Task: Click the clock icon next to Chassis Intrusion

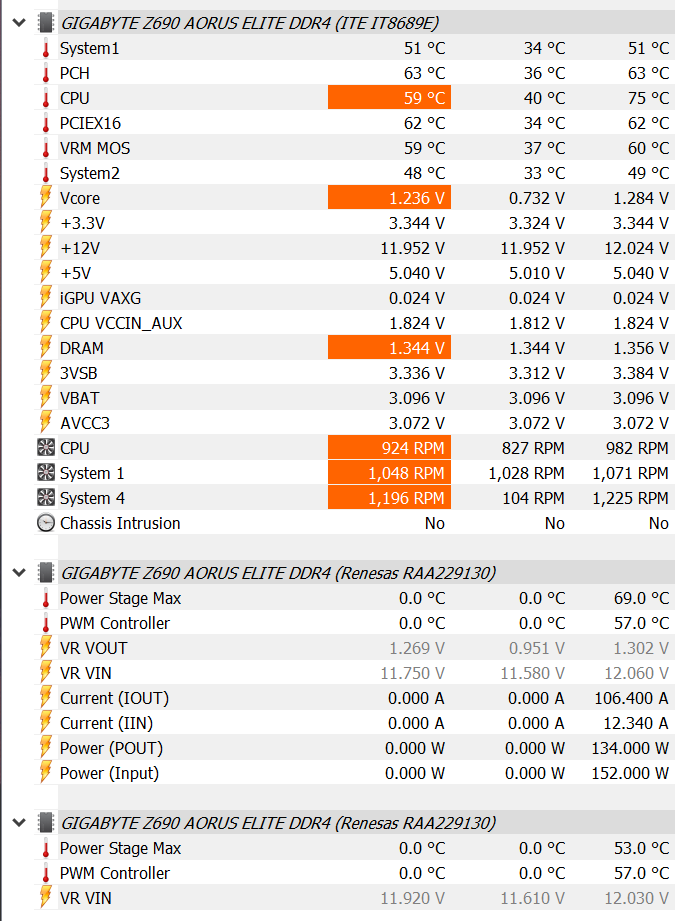Action: (x=46, y=523)
